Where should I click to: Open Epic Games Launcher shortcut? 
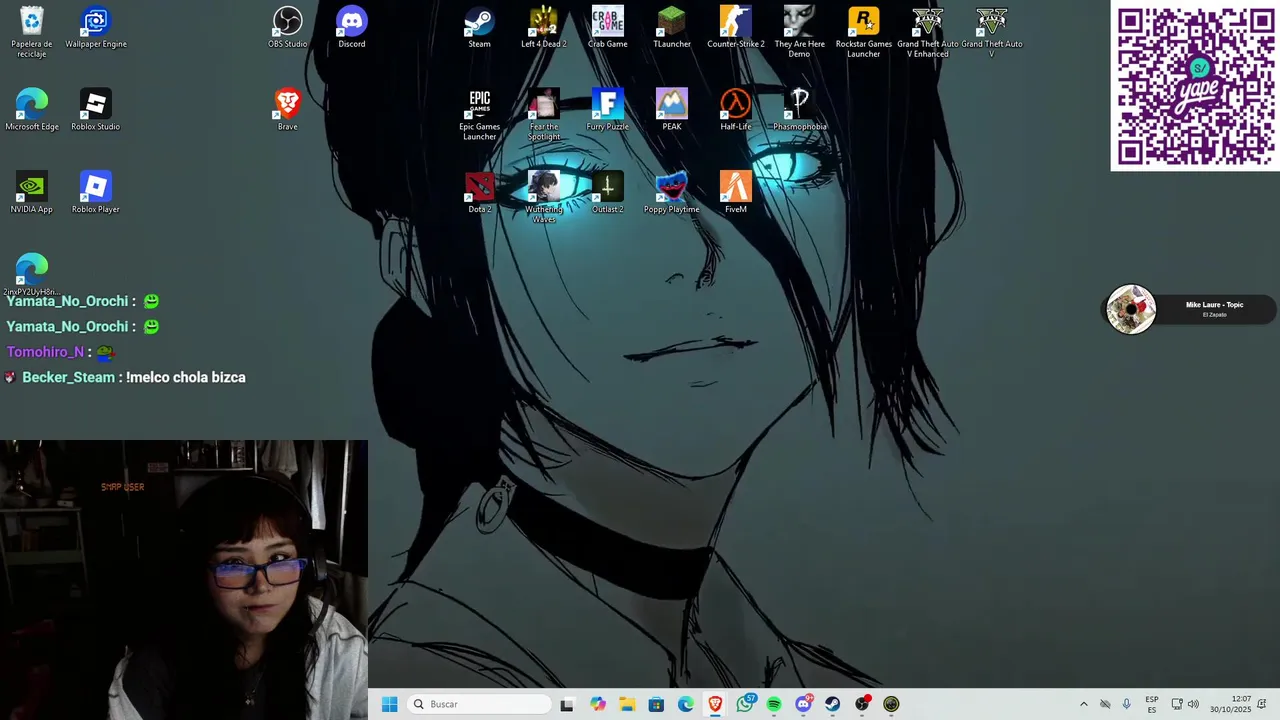tap(480, 114)
